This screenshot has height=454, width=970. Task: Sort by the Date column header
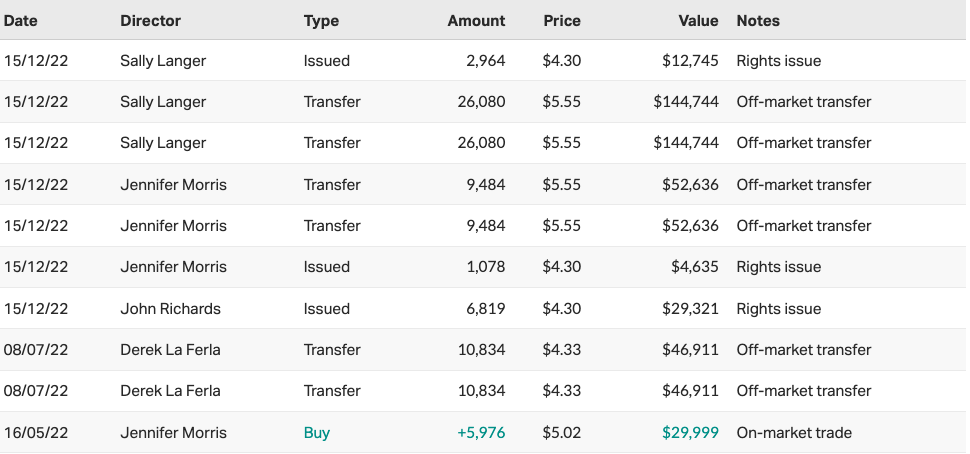[x=20, y=20]
